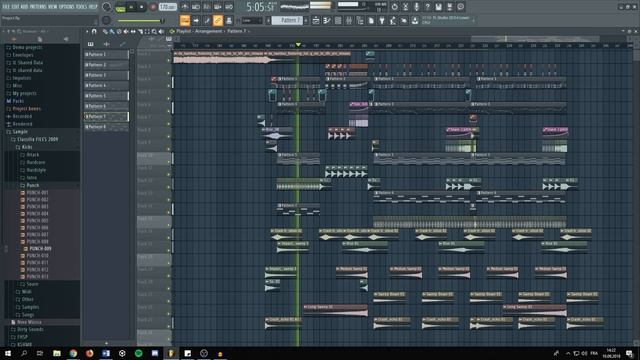Select Pattern 5 in picker

click(x=106, y=96)
